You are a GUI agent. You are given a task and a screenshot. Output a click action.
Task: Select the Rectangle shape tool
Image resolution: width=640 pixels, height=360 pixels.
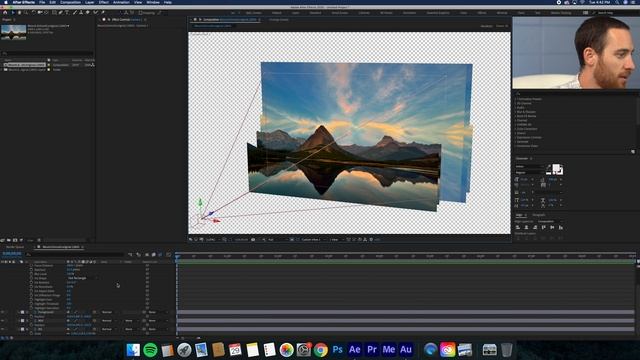click(x=54, y=13)
